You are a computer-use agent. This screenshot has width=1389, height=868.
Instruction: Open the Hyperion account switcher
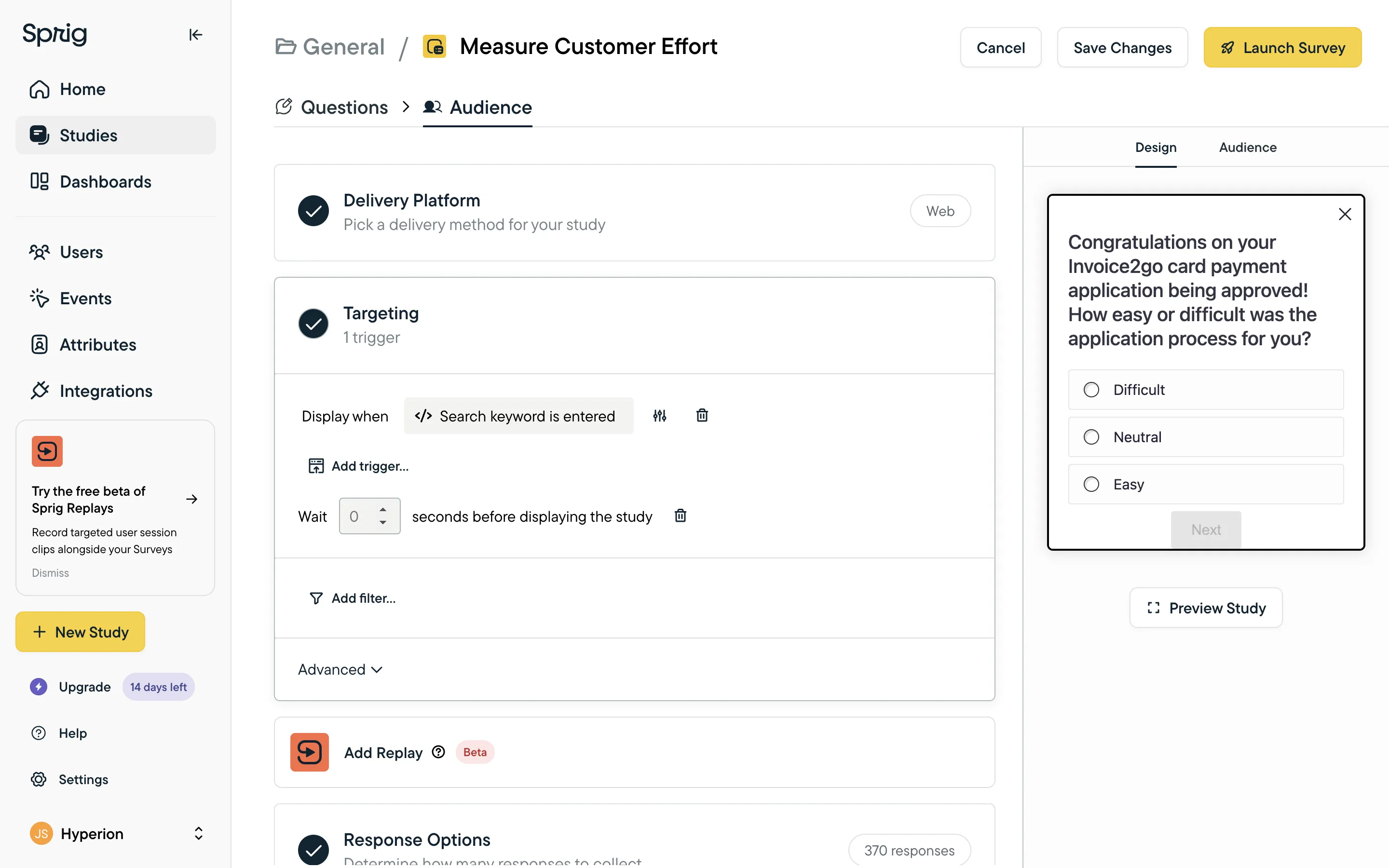point(198,834)
